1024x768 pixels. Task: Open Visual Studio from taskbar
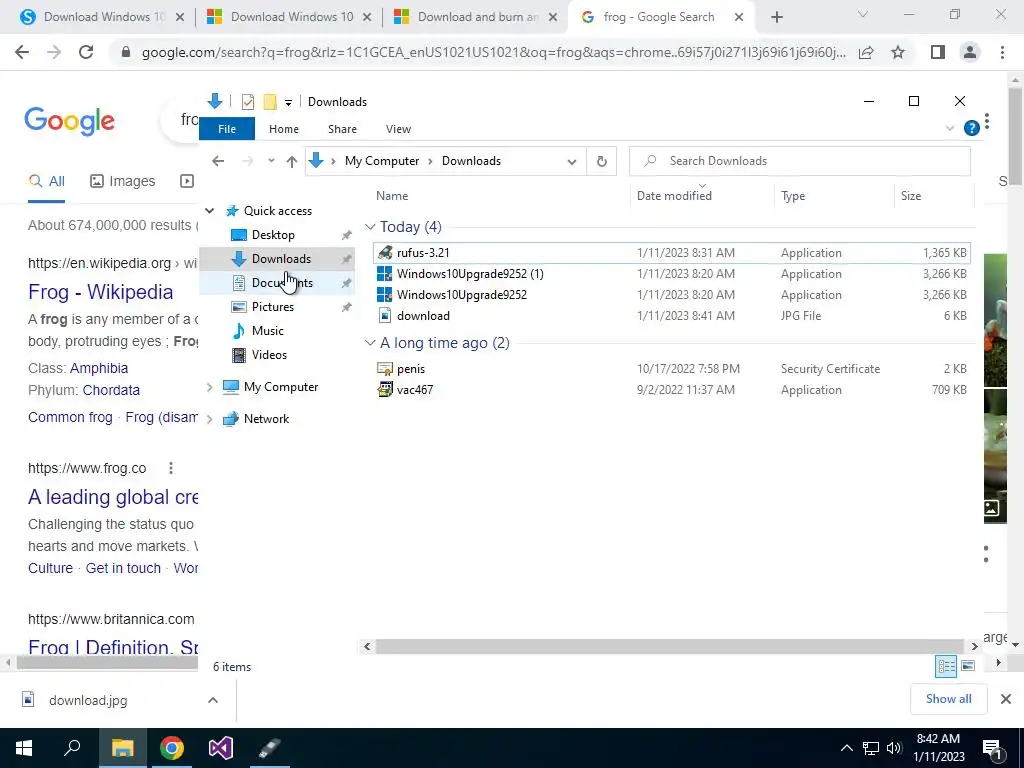point(221,748)
